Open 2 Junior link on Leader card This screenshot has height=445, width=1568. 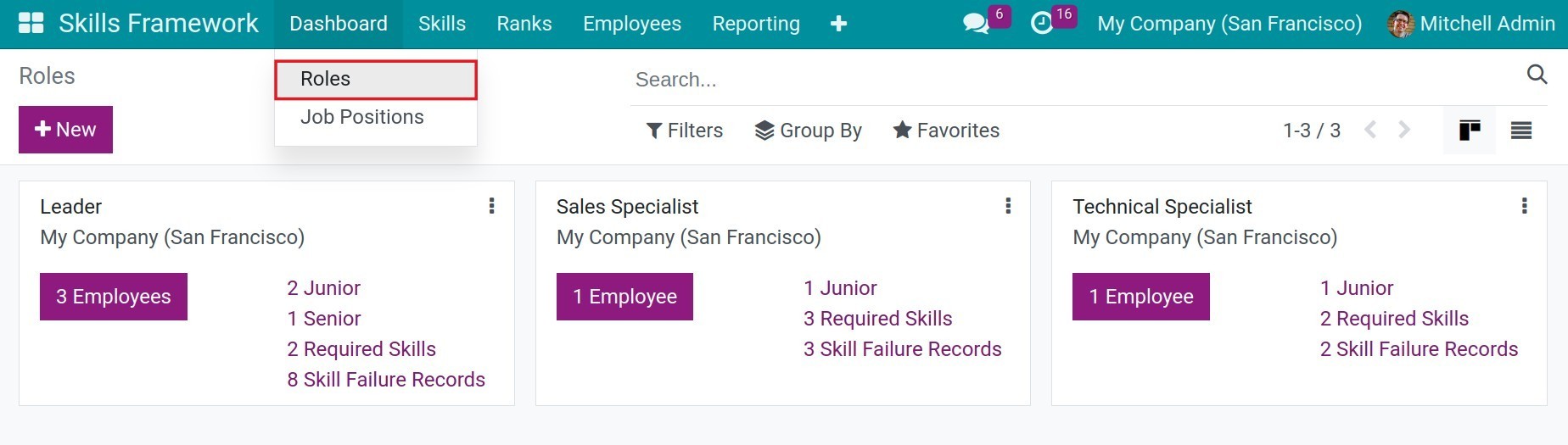click(323, 288)
